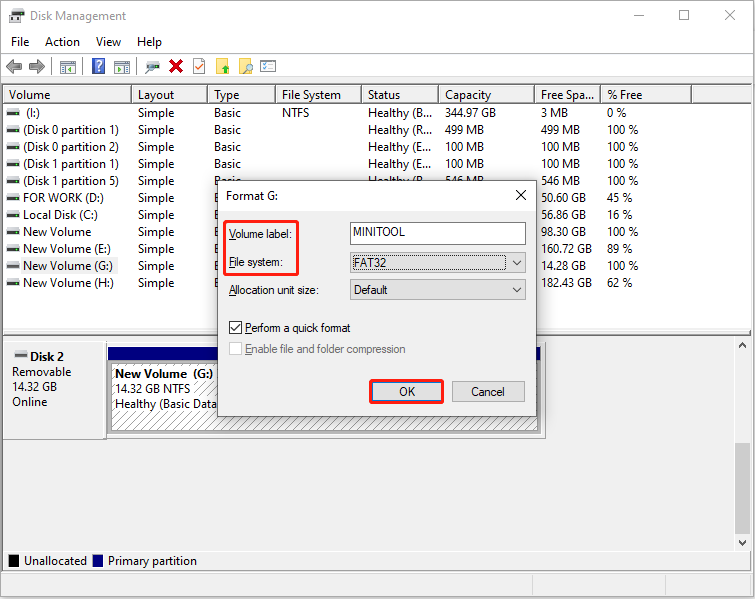Select the drive icon beside Local Disk (C:)

pyautogui.click(x=13, y=215)
